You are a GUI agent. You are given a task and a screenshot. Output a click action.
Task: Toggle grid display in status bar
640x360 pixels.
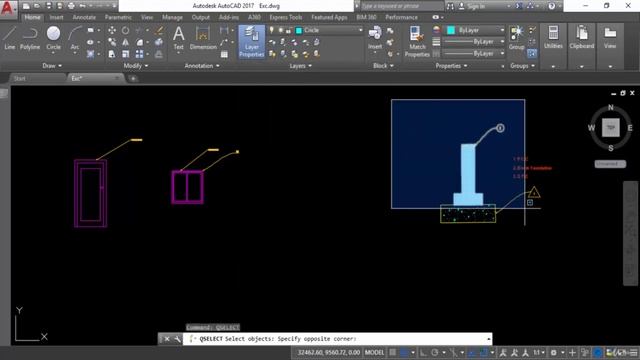coord(393,352)
